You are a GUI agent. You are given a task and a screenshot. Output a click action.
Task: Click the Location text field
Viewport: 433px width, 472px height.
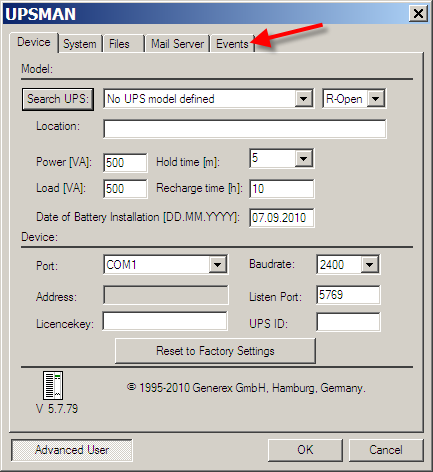coord(245,129)
